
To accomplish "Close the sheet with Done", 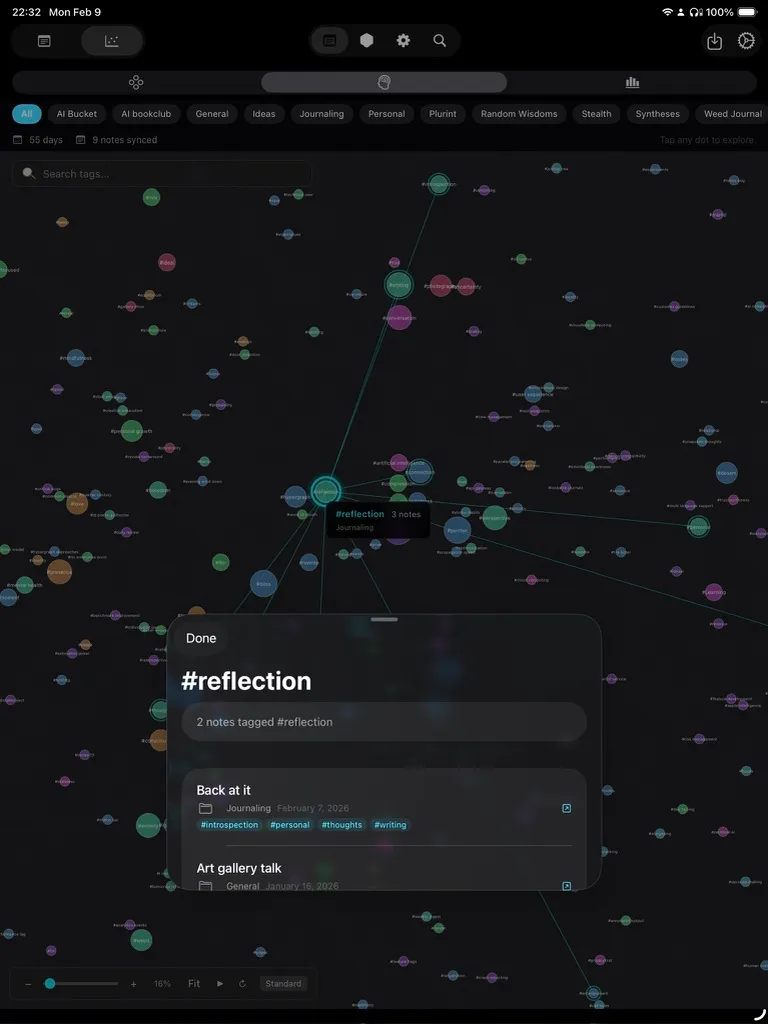I will (x=201, y=639).
